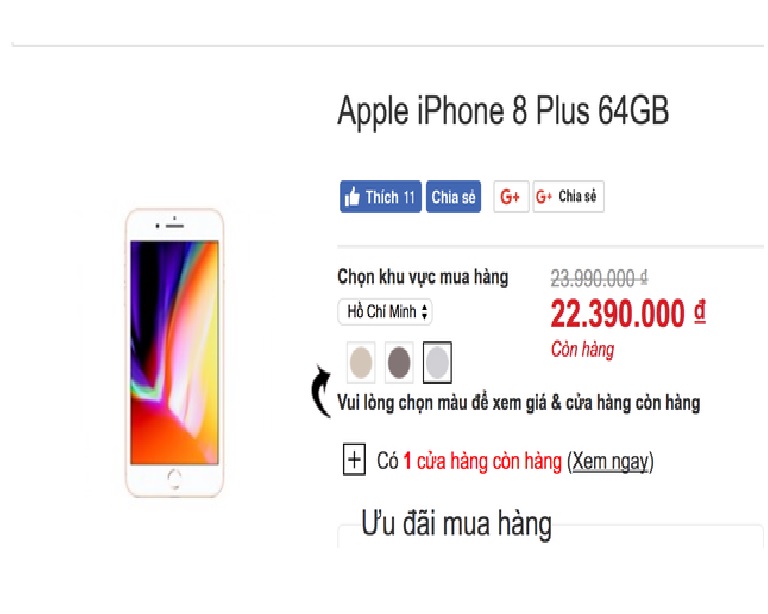This screenshot has height=614, width=768.
Task: Click the Ưu đãi mua hàng section heading
Action: (456, 524)
